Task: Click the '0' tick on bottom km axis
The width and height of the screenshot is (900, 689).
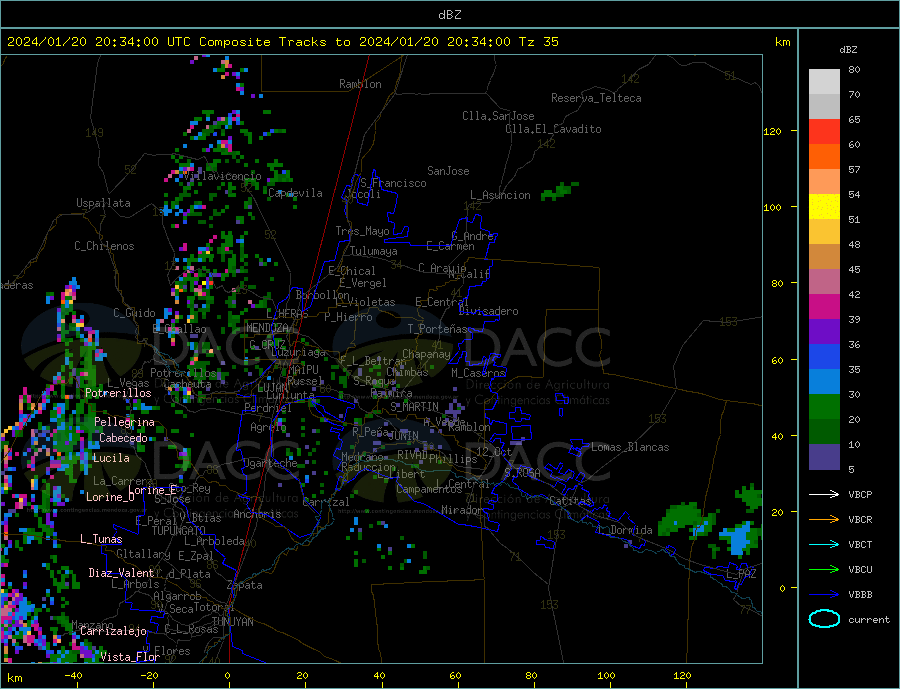Action: click(x=227, y=676)
